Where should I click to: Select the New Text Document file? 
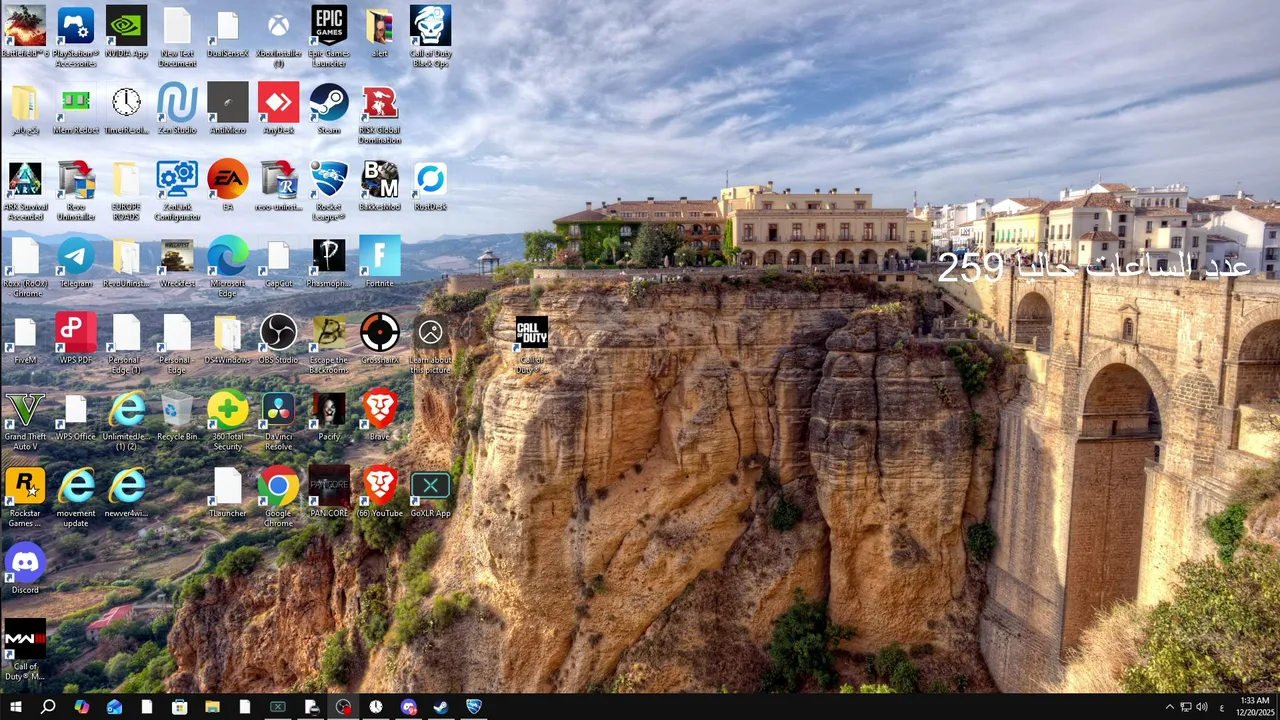coord(177,37)
